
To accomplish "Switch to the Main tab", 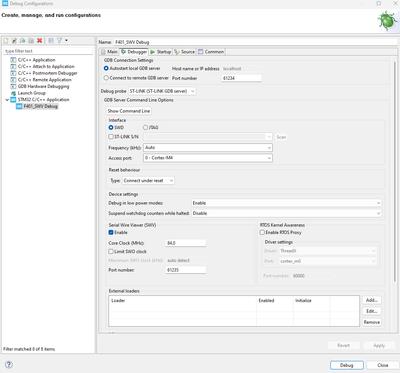I will click(x=109, y=52).
